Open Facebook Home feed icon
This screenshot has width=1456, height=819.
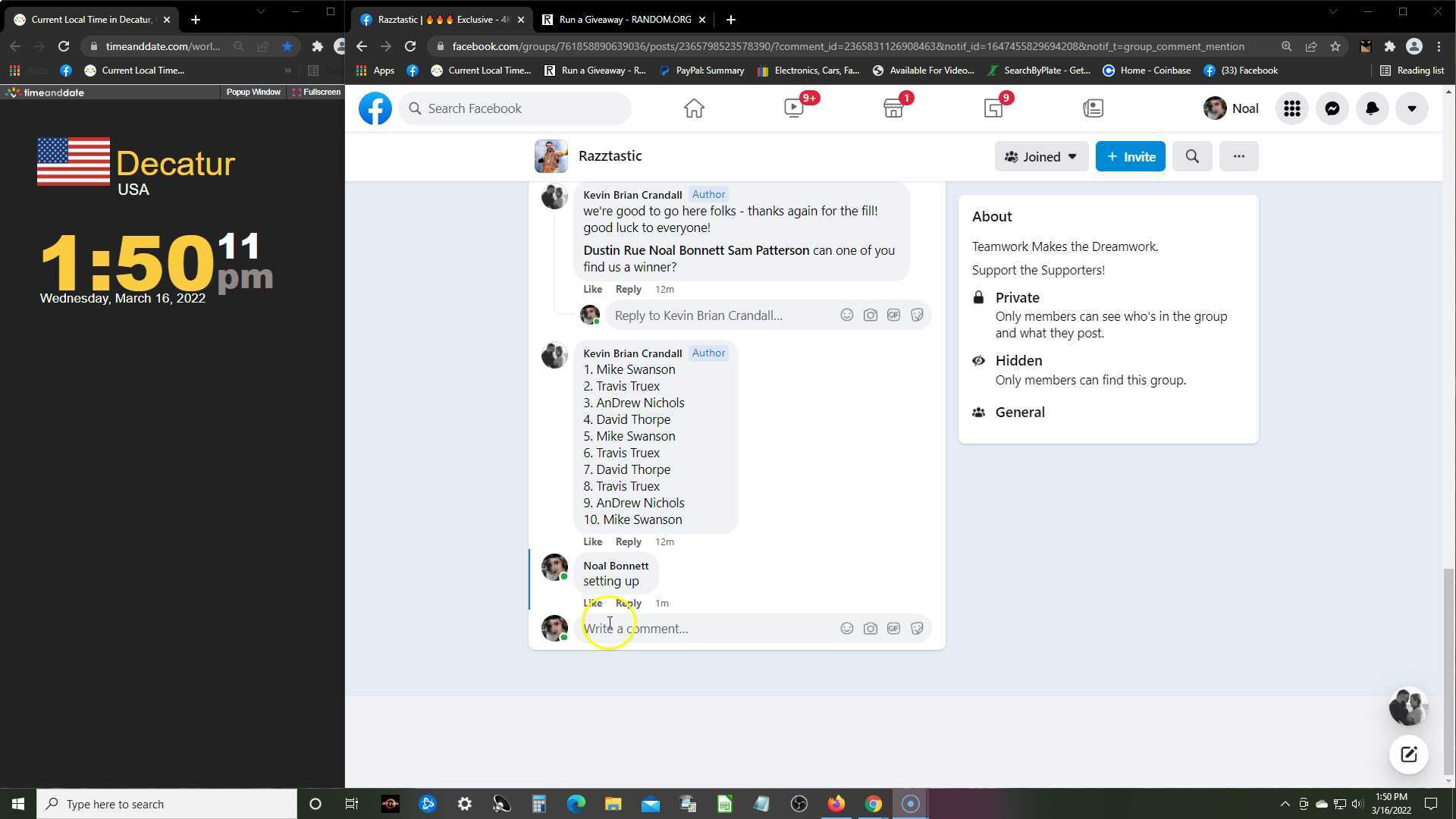click(693, 108)
